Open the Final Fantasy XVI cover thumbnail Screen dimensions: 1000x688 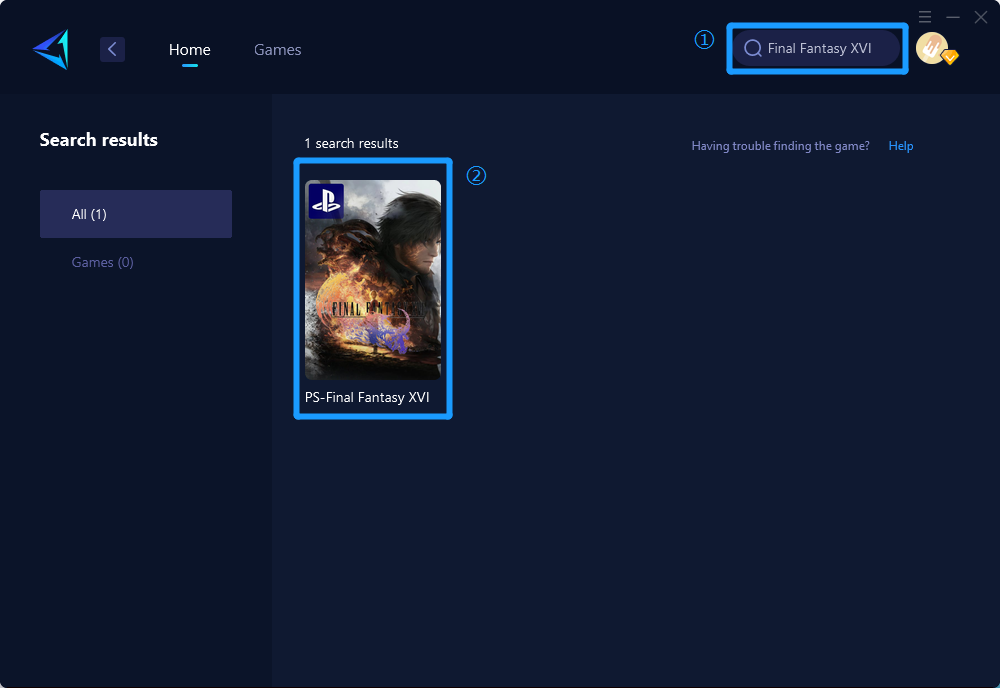click(x=373, y=280)
